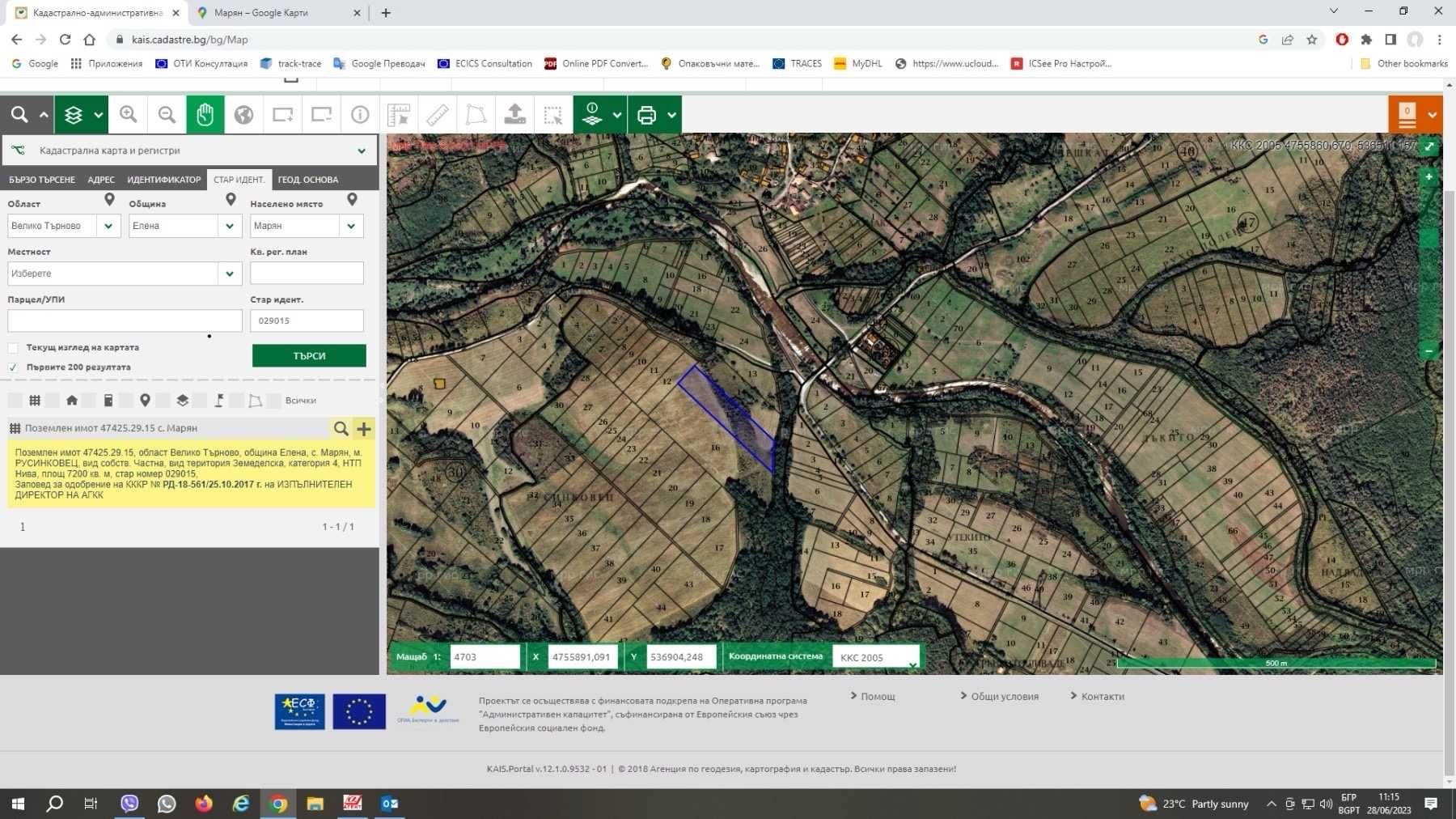
Task: Switch to the АДРЕС search tab
Action: pyautogui.click(x=101, y=180)
